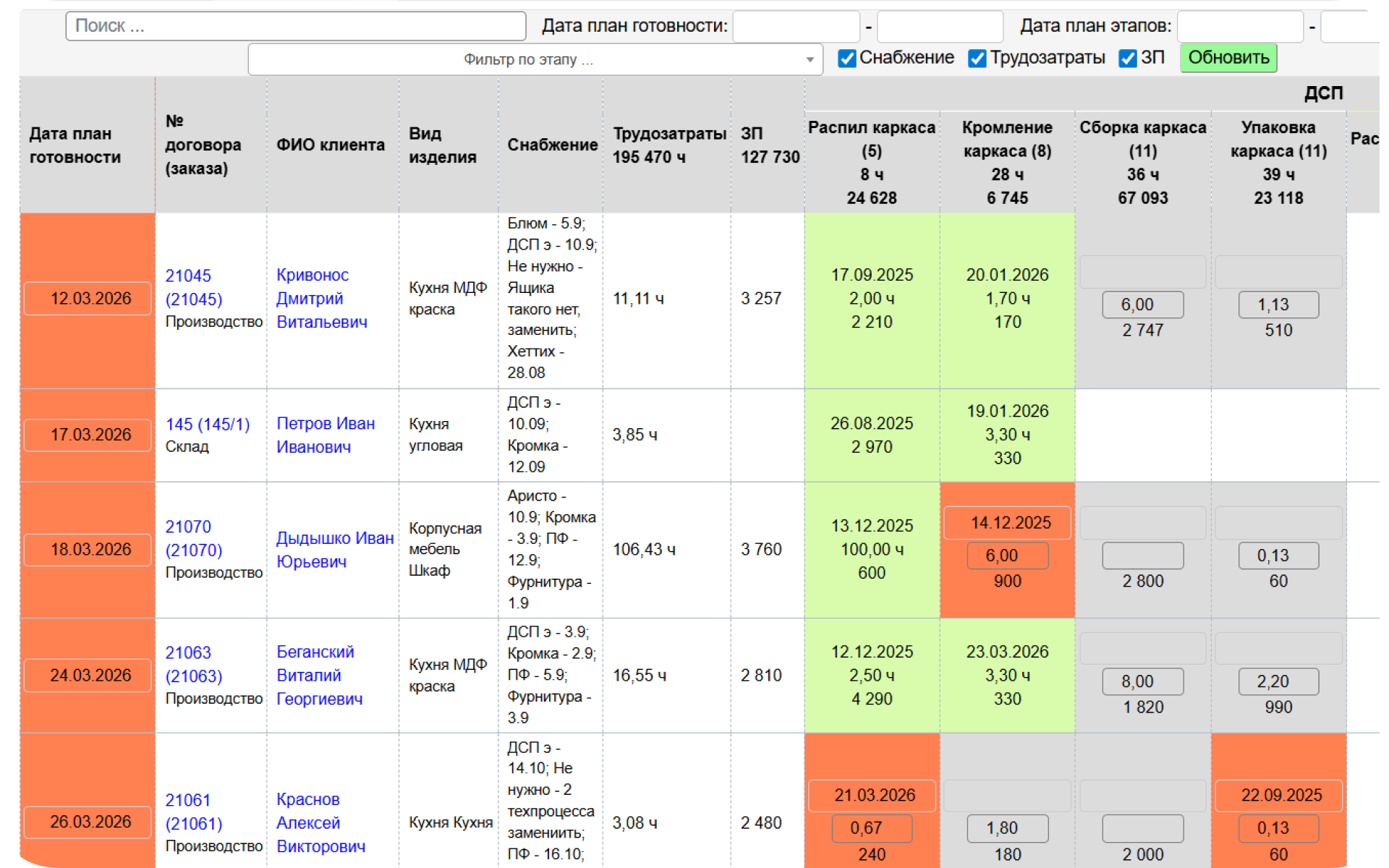Uncheck the Трудозатраты checkbox
This screenshot has width=1389, height=868.
977,58
